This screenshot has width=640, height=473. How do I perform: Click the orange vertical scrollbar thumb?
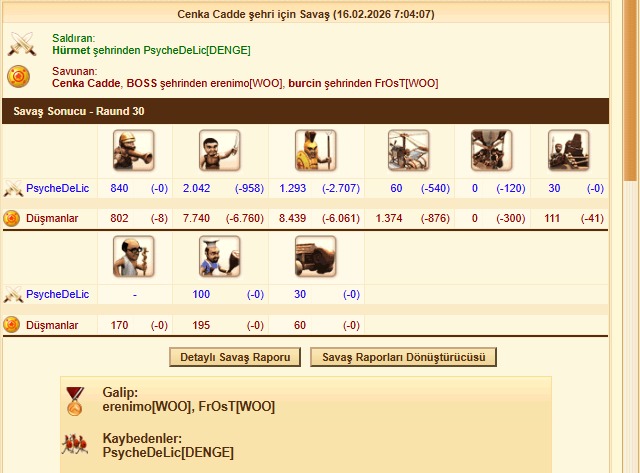point(631,90)
